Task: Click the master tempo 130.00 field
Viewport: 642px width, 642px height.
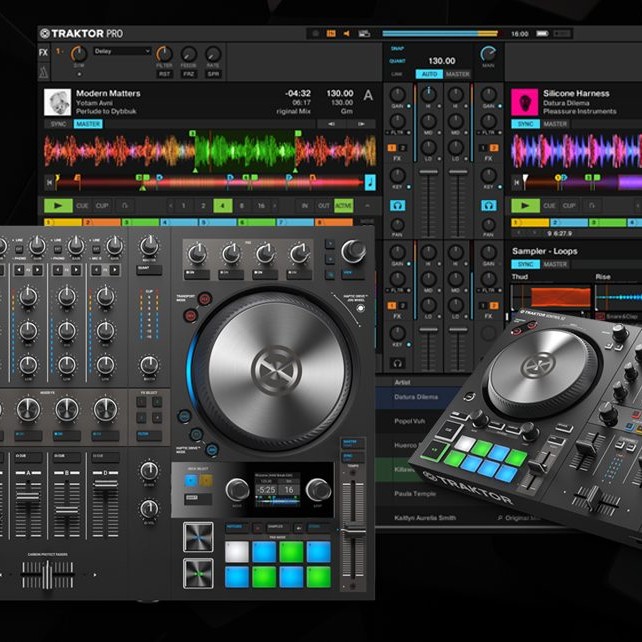Action: pyautogui.click(x=441, y=61)
